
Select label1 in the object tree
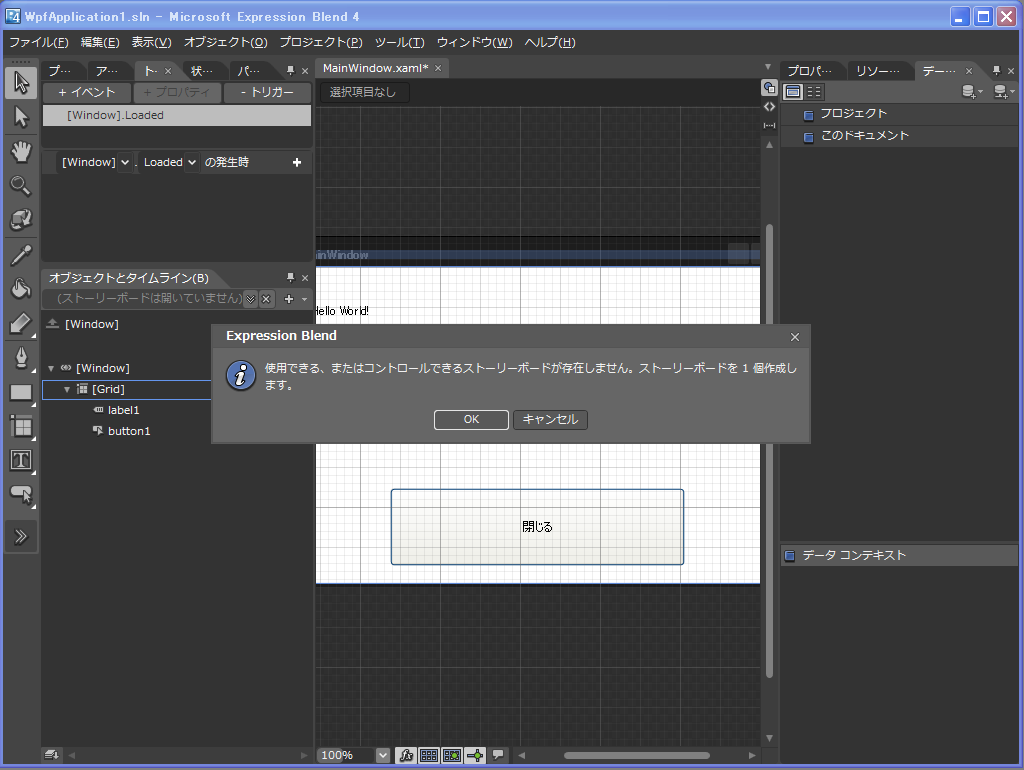pos(123,410)
